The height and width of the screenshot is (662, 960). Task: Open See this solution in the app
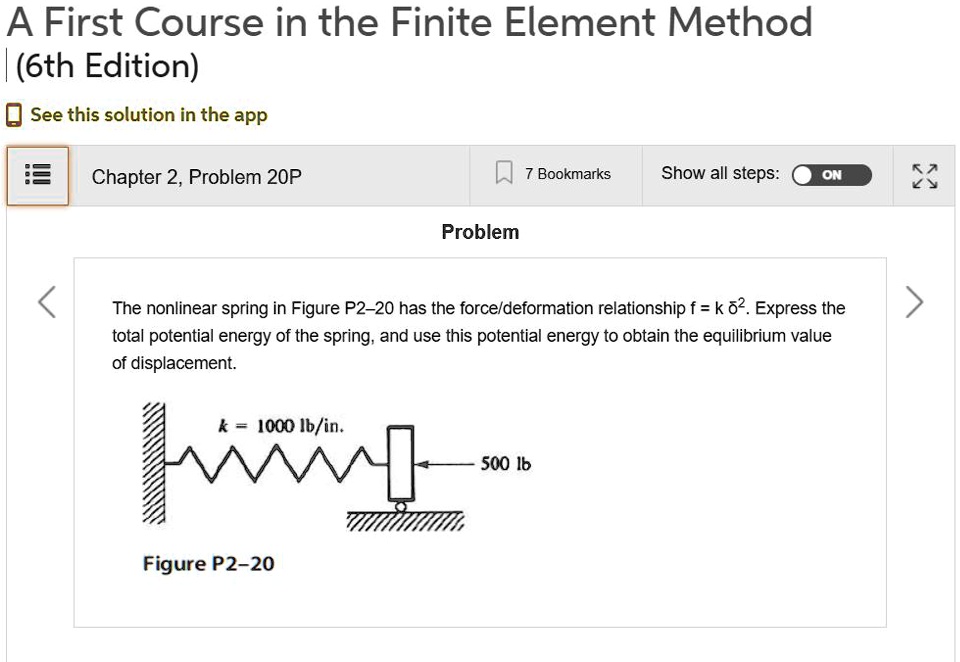point(149,115)
